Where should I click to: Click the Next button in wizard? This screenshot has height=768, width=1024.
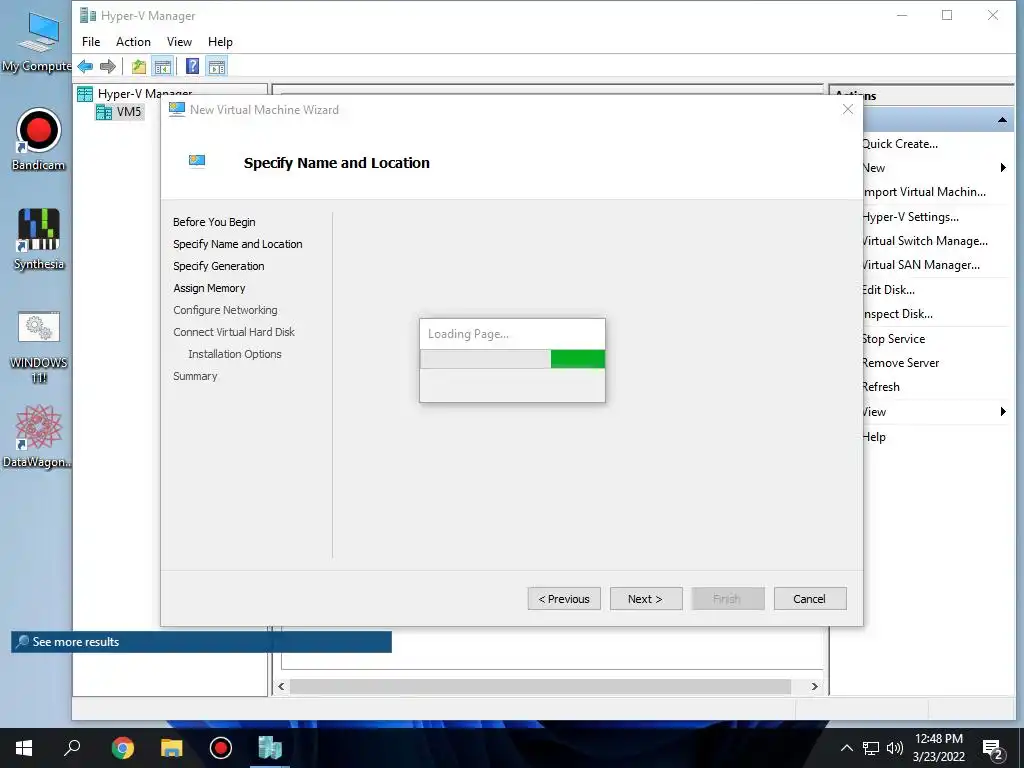(646, 599)
